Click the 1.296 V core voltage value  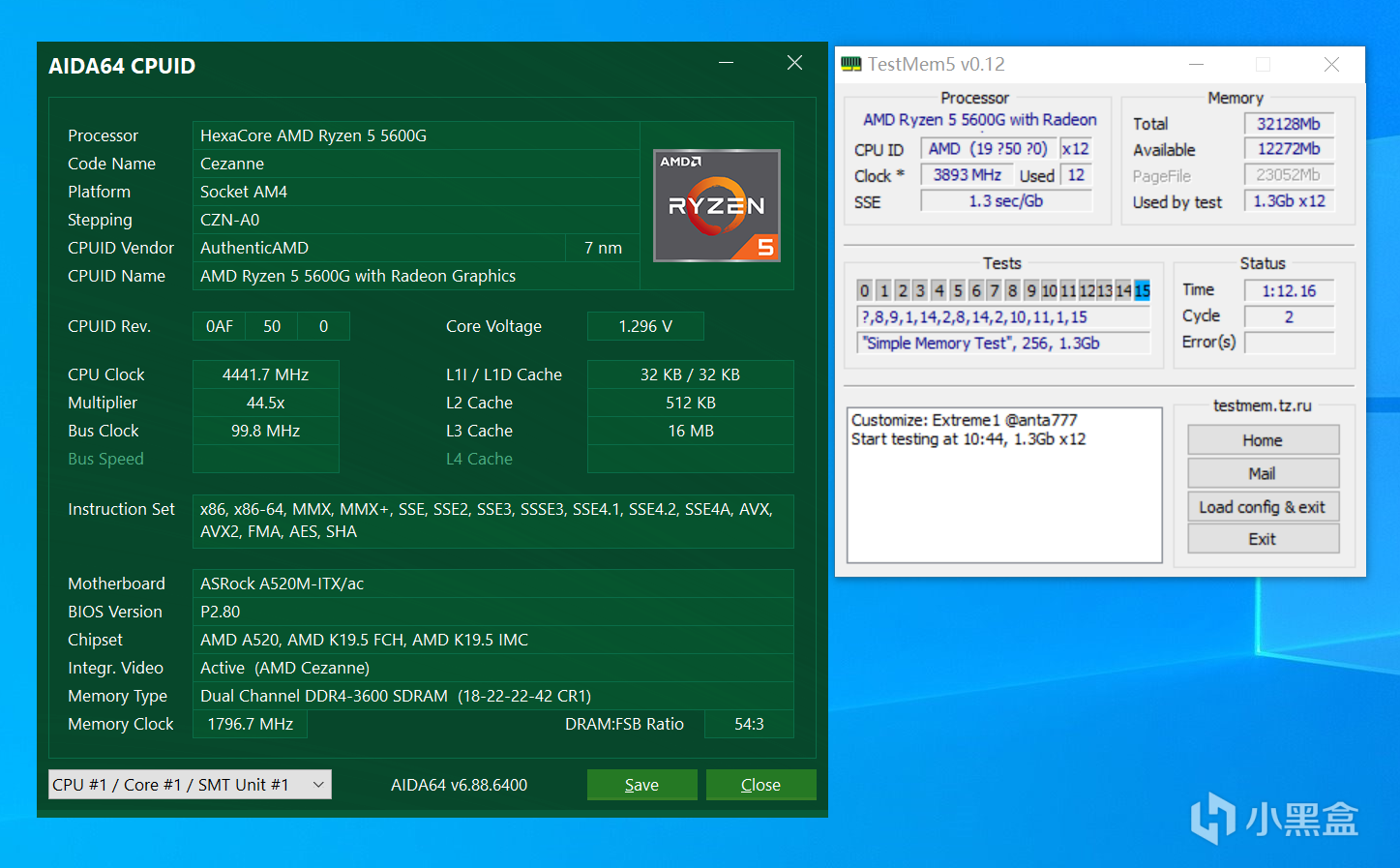click(645, 326)
